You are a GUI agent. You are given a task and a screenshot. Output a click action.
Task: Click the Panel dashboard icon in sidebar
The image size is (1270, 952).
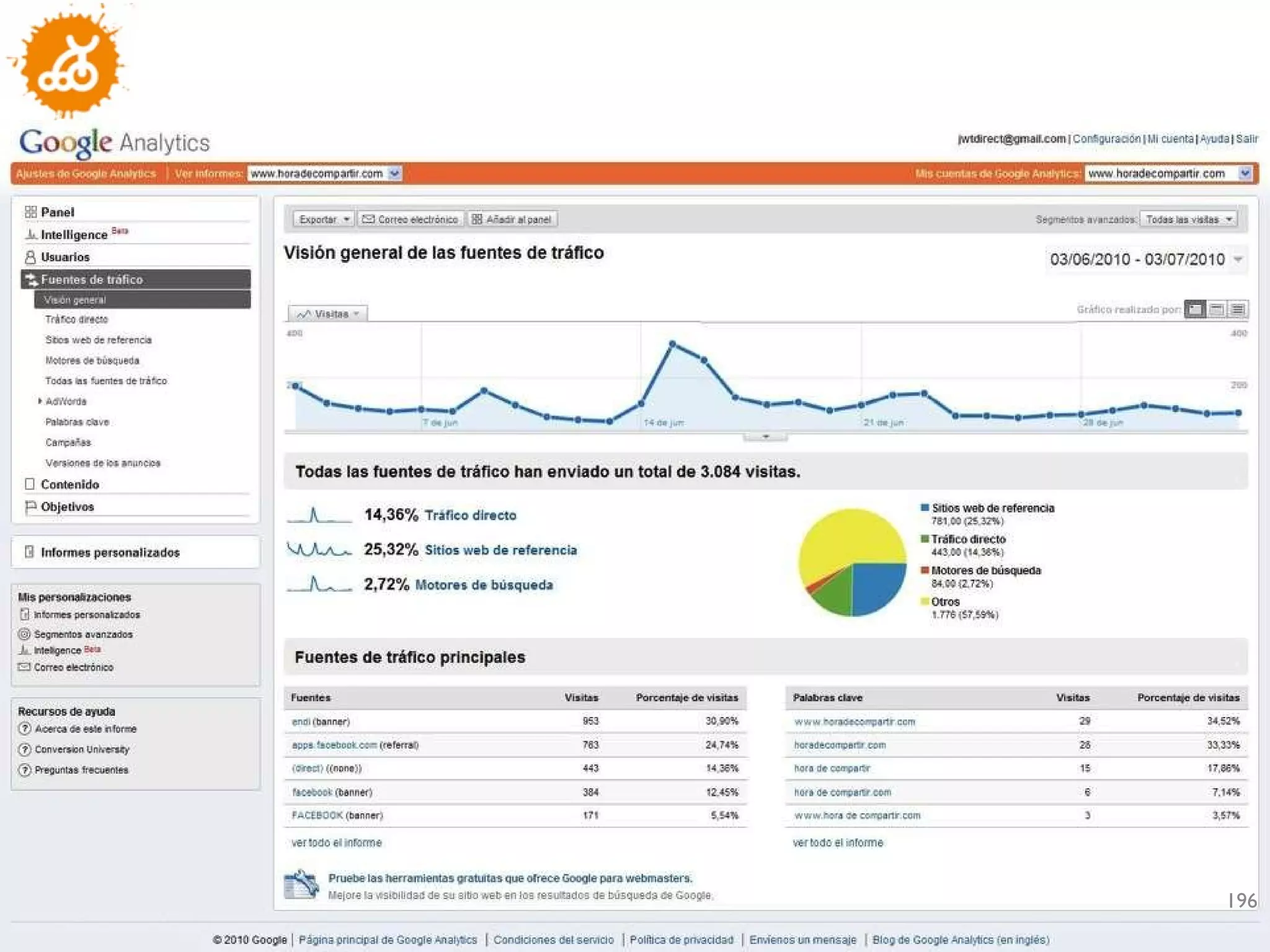click(30, 212)
